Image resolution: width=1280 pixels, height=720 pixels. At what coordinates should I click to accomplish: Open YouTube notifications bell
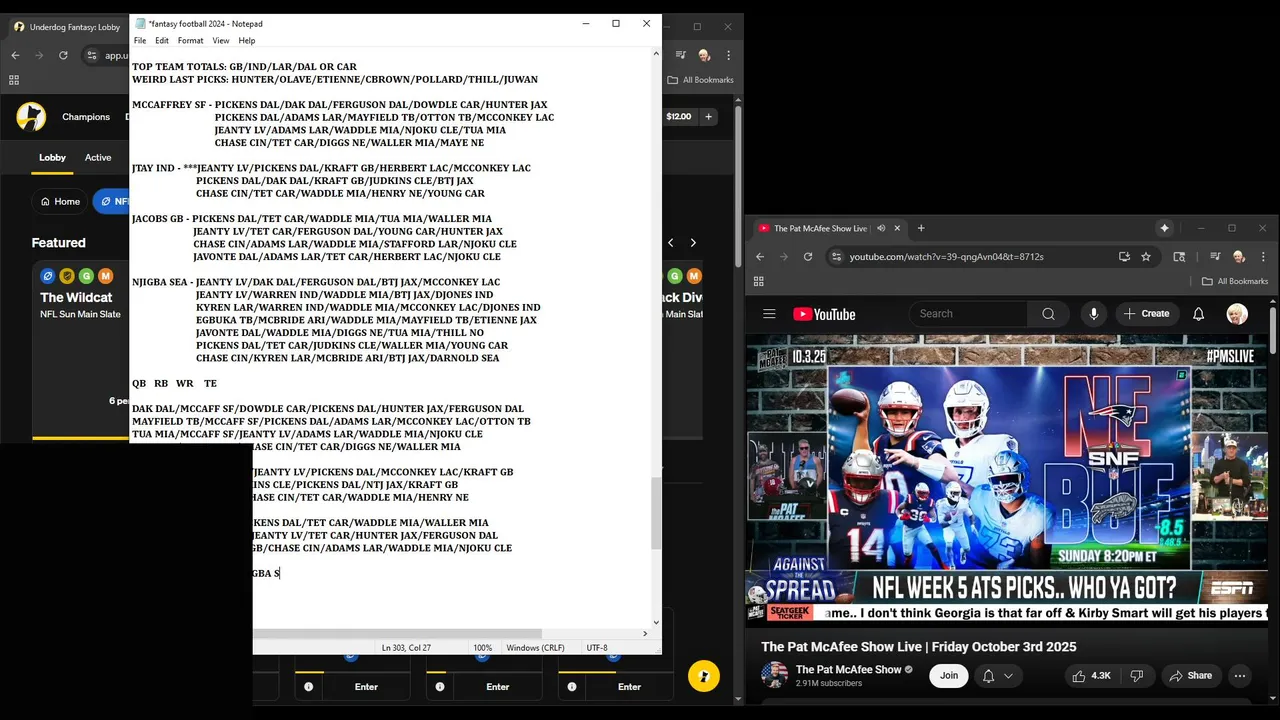point(1198,314)
